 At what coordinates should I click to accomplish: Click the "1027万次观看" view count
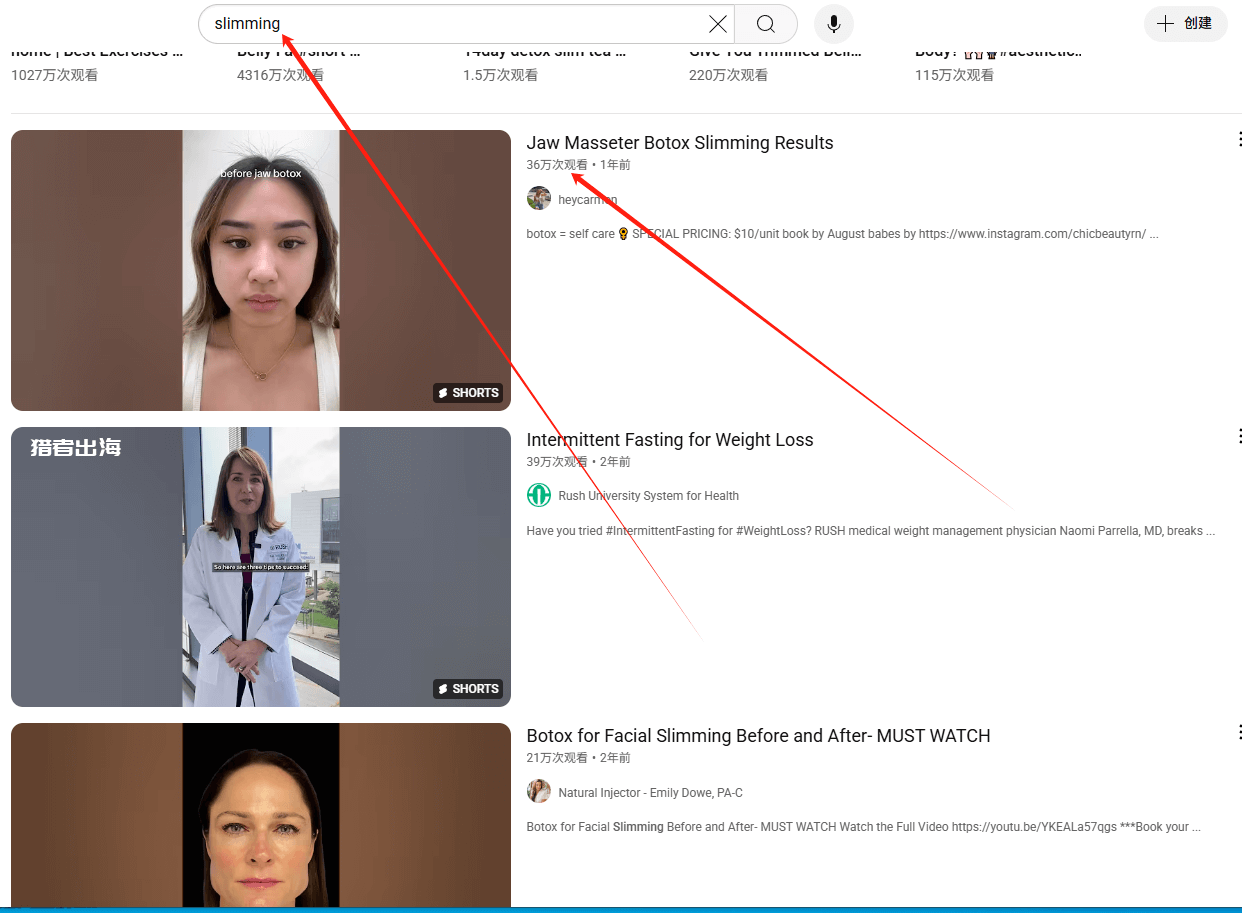click(x=55, y=75)
